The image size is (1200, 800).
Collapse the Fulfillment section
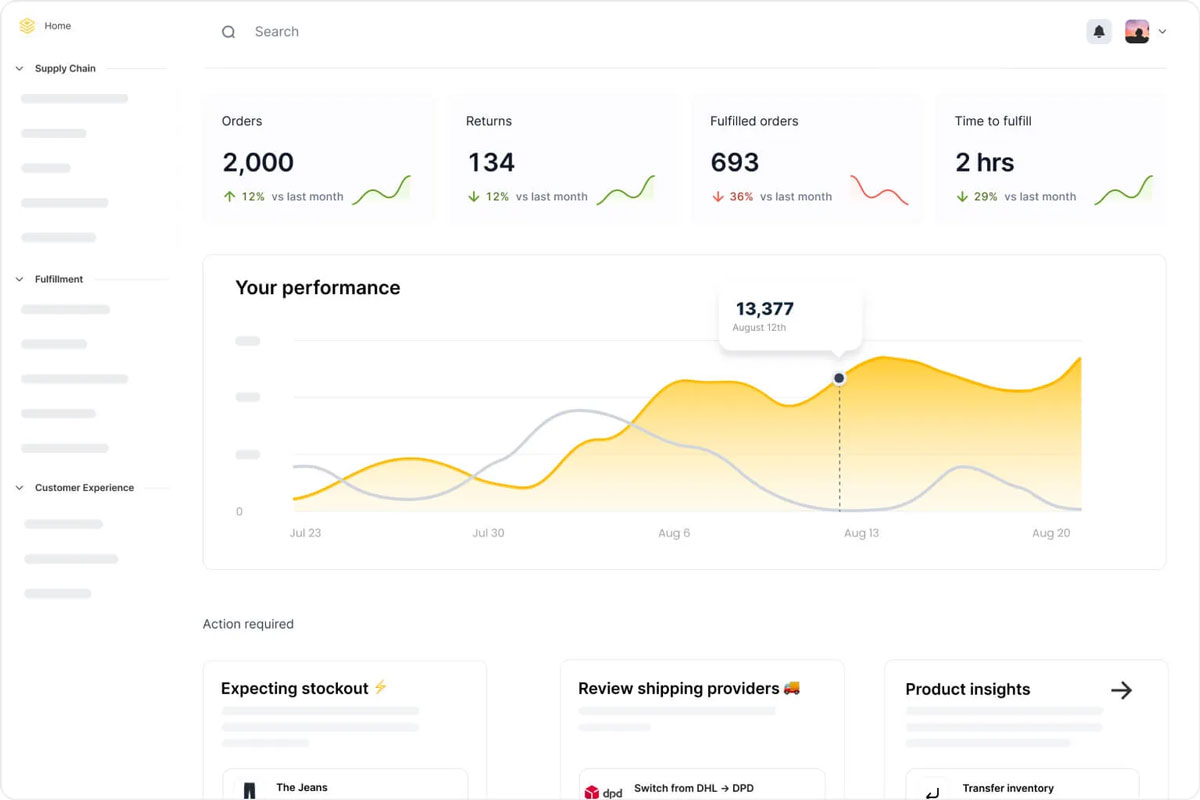(x=19, y=280)
